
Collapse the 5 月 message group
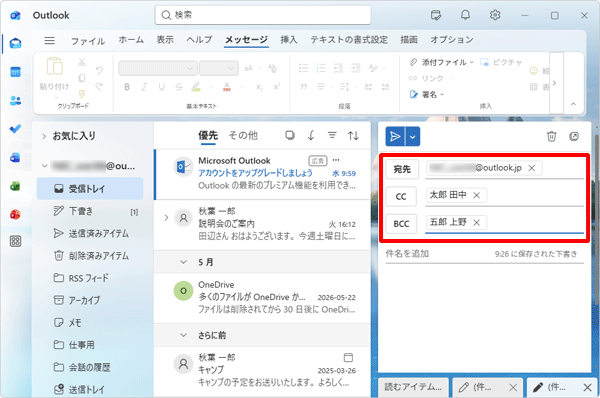(x=184, y=262)
